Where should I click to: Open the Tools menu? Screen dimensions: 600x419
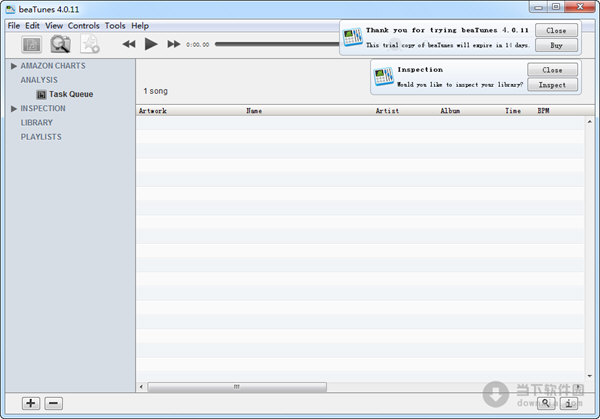click(115, 26)
